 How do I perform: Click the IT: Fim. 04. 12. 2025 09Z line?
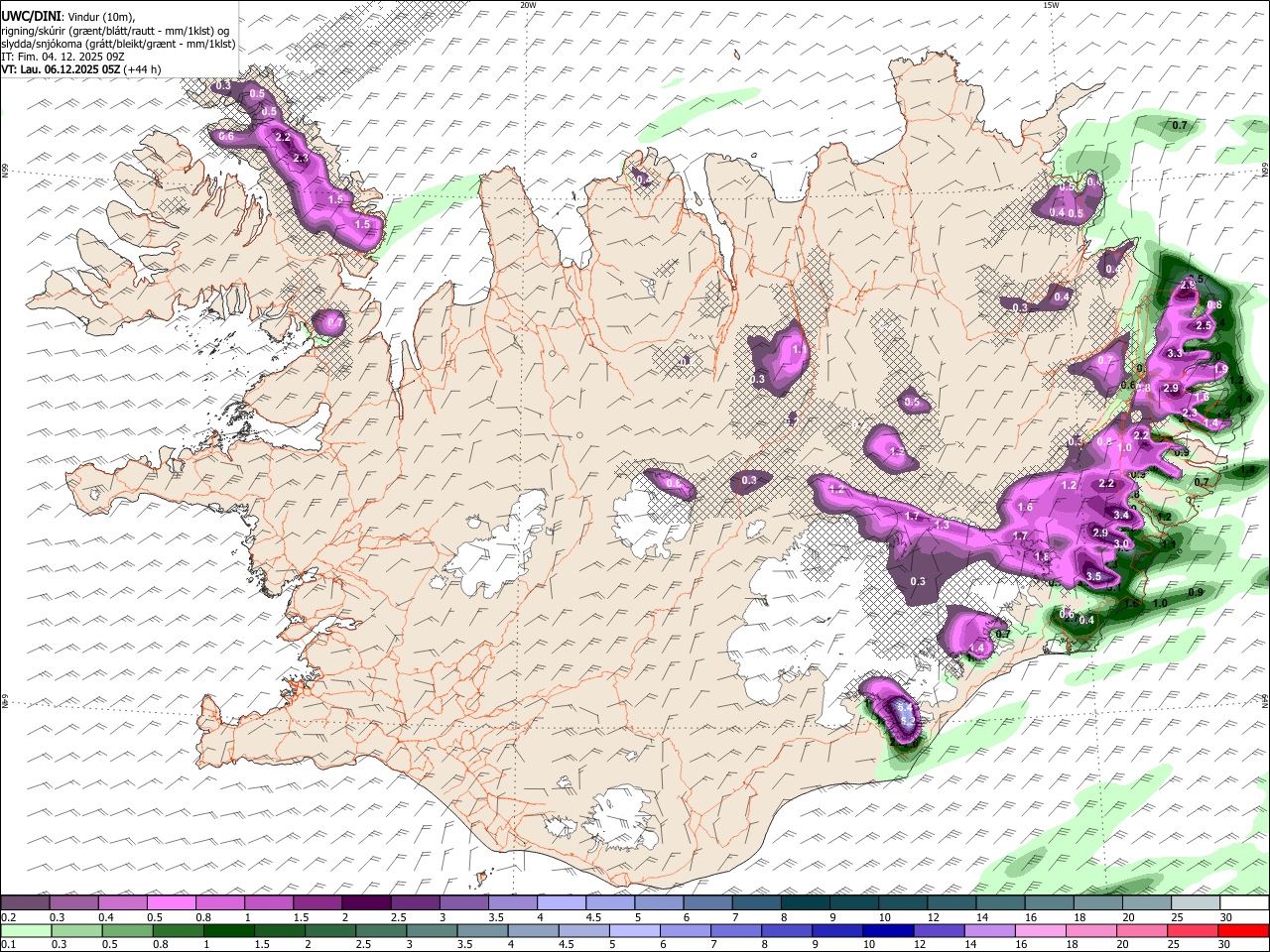[x=63, y=57]
